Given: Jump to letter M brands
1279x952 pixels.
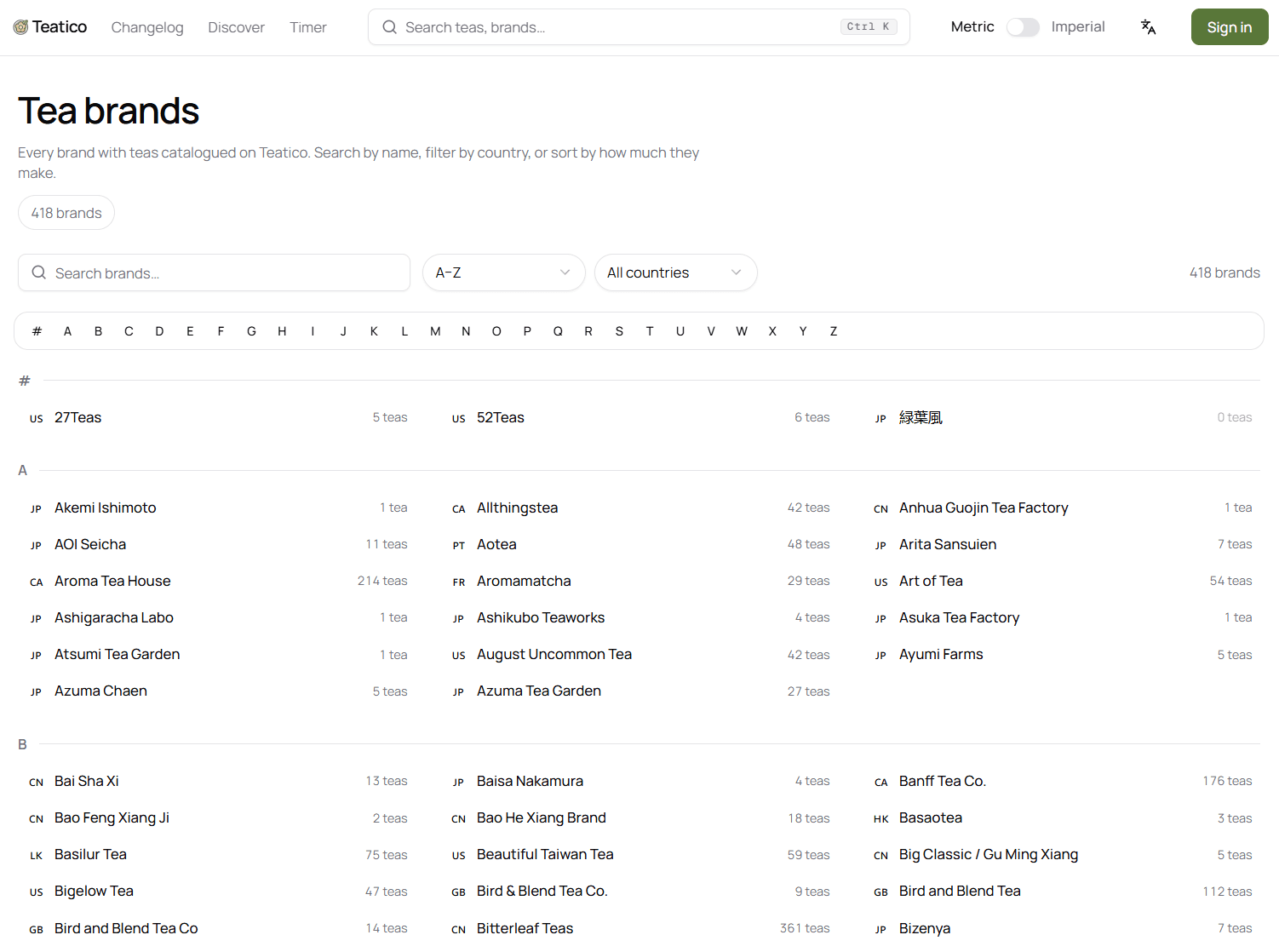Looking at the screenshot, I should (x=435, y=331).
